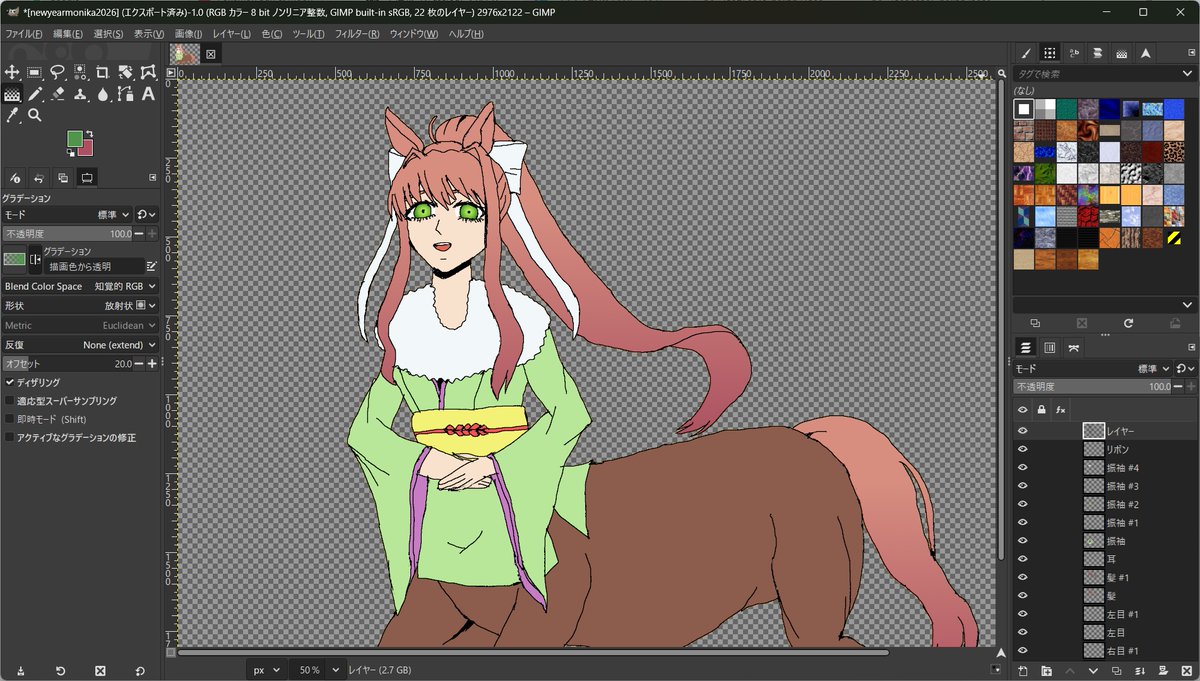Open the px unit dropdown in status bar
This screenshot has height=681, width=1200.
tap(266, 670)
